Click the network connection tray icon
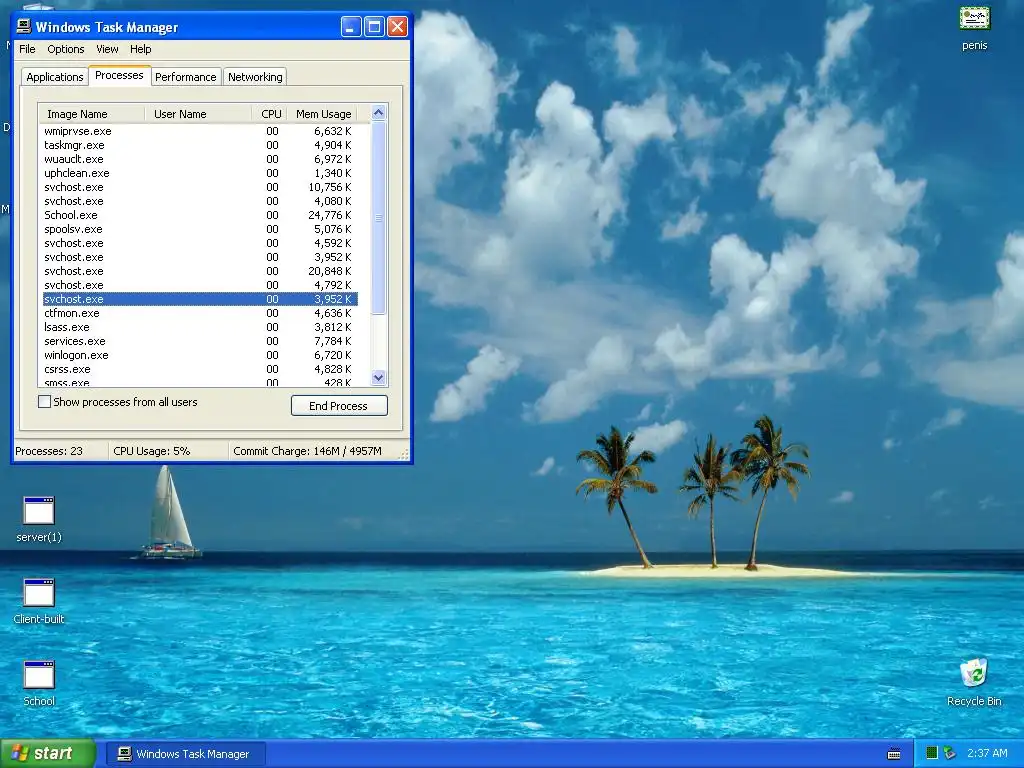 (x=950, y=754)
